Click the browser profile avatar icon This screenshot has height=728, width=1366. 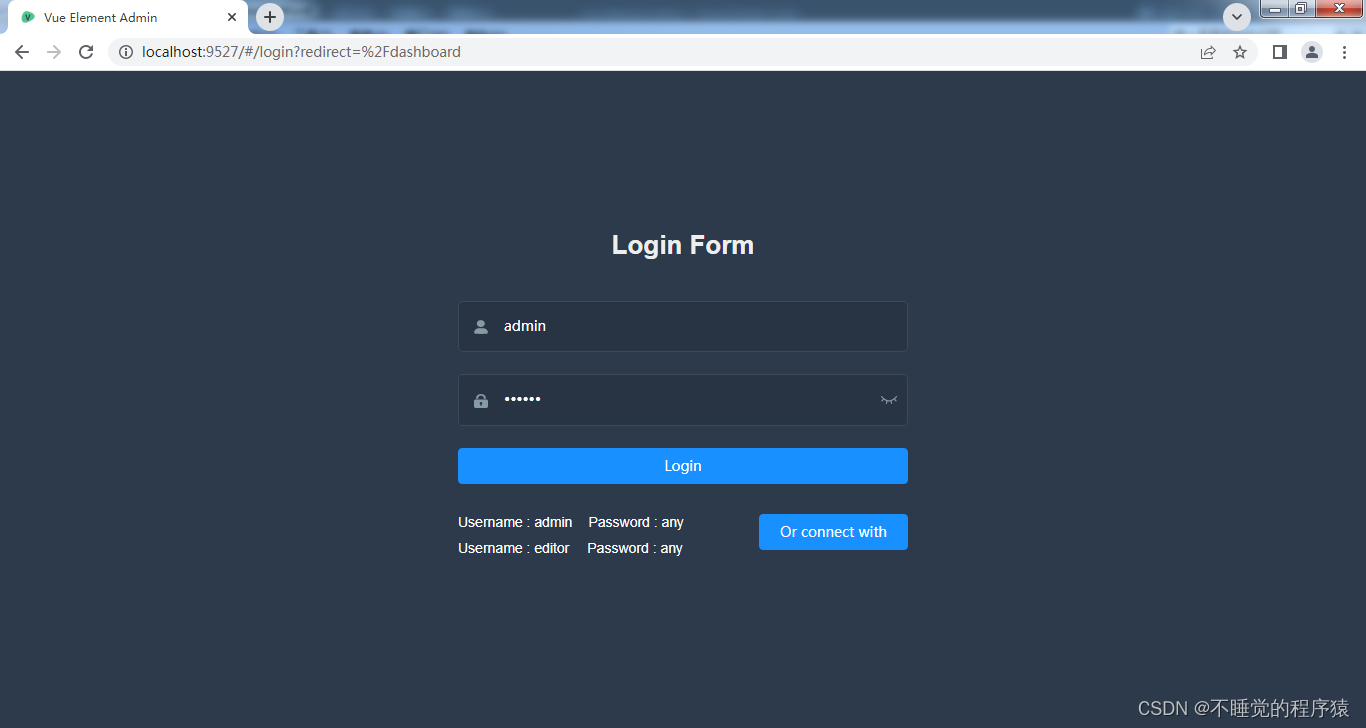click(1311, 52)
